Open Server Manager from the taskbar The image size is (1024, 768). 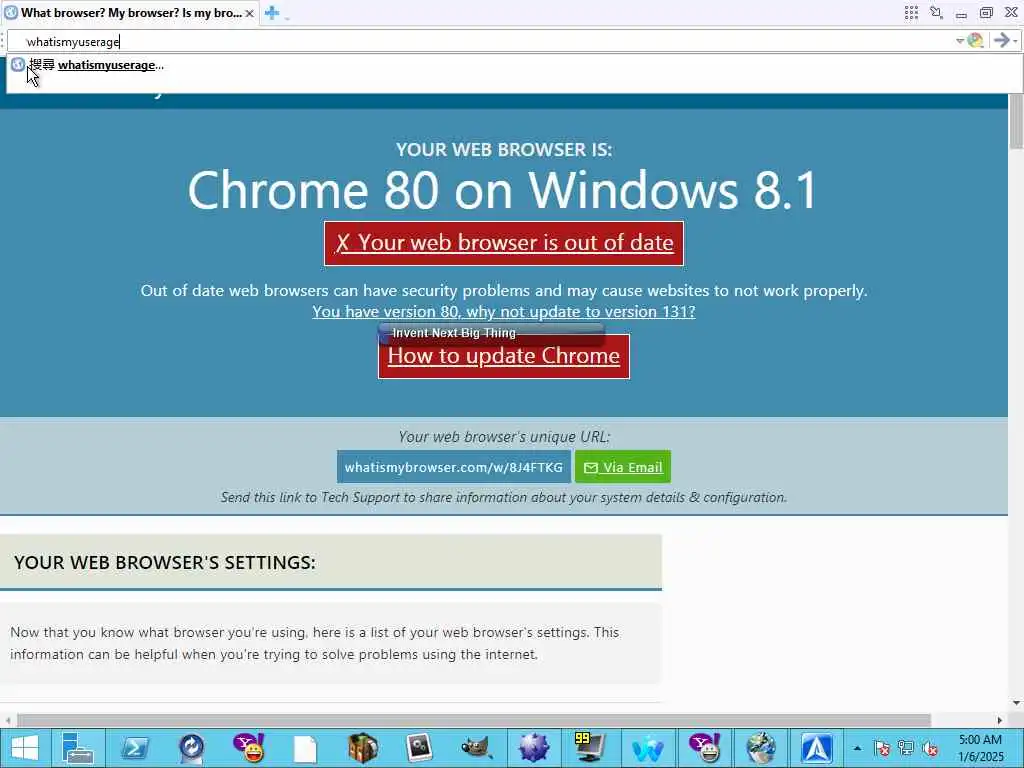pos(78,748)
